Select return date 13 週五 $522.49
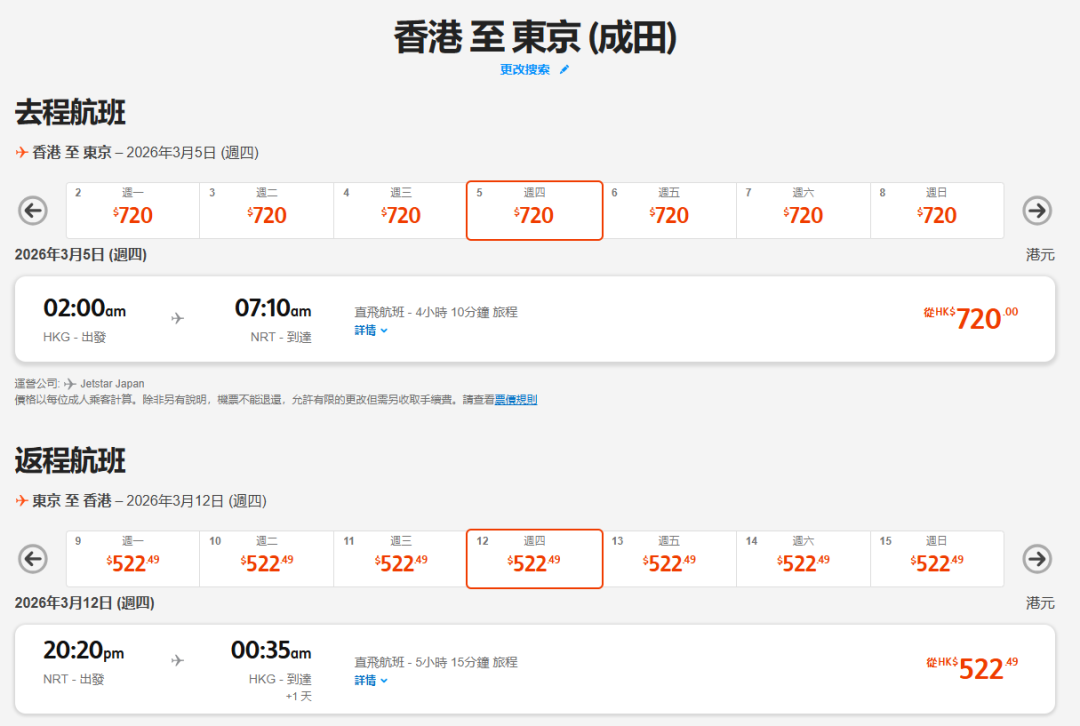This screenshot has height=726, width=1080. (669, 559)
